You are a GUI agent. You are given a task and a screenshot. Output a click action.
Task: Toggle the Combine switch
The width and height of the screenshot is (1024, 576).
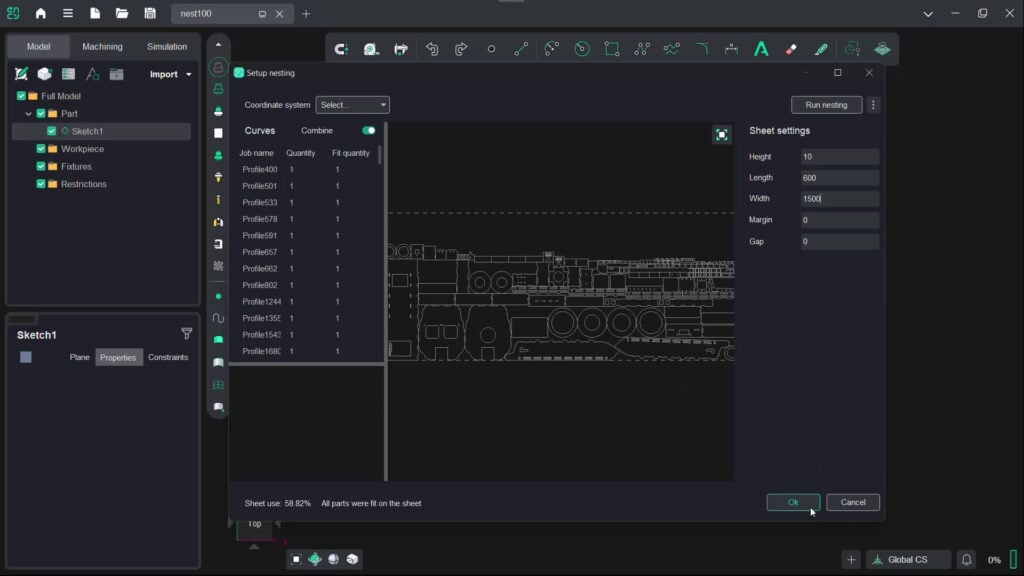pyautogui.click(x=369, y=131)
